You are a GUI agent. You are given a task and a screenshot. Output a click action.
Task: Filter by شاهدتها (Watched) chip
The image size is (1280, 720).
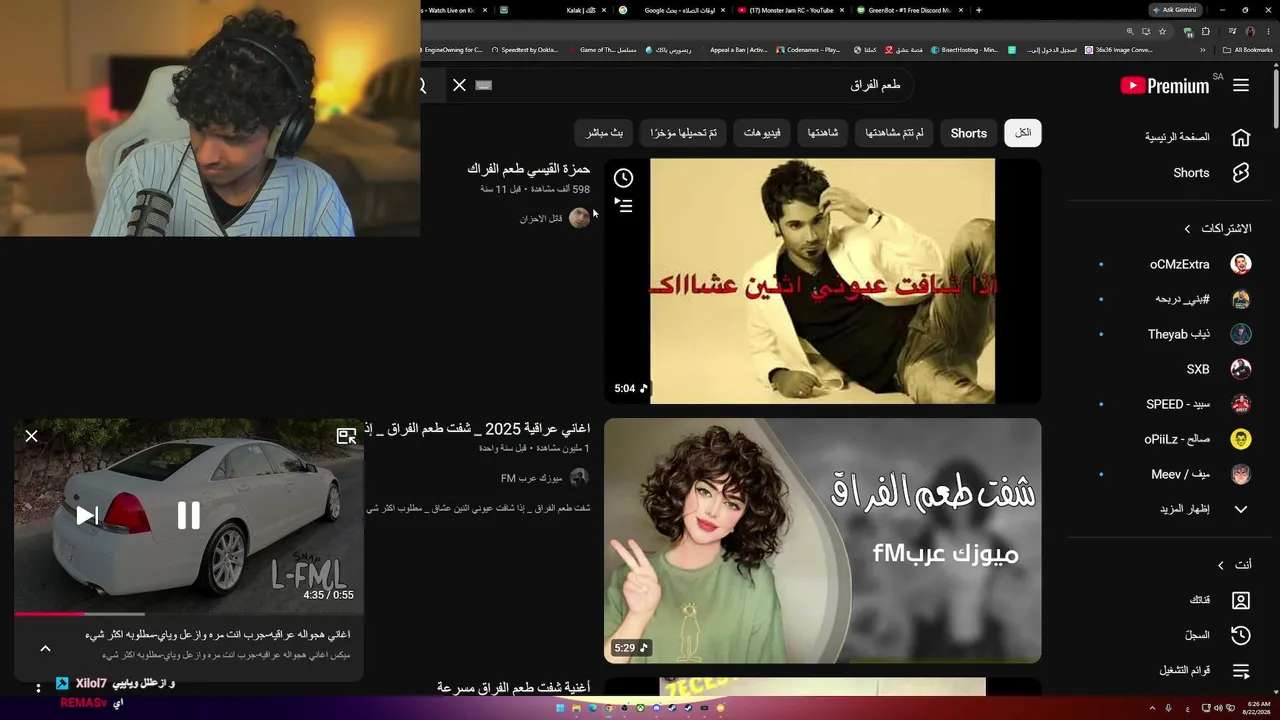pyautogui.click(x=823, y=133)
